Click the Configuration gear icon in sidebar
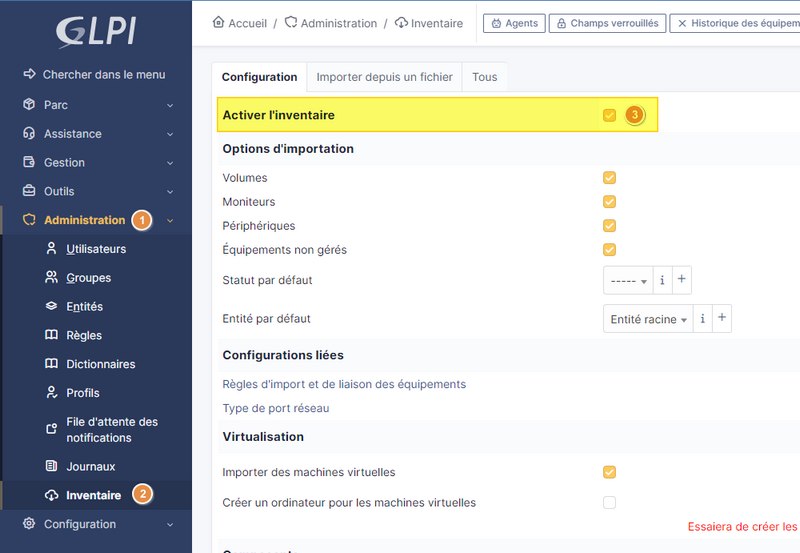This screenshot has width=800, height=553. click(29, 523)
